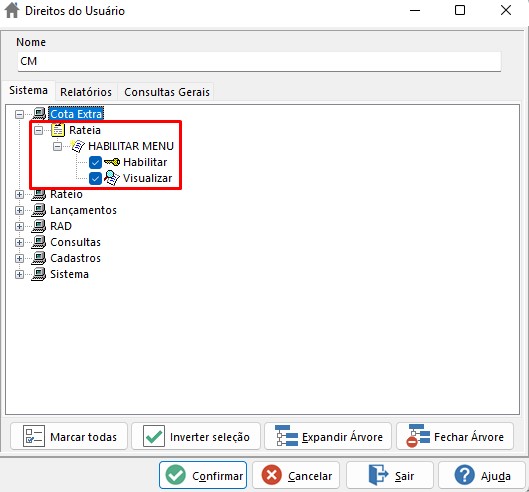Click the computer icon beside Sistema node

[x=39, y=274]
